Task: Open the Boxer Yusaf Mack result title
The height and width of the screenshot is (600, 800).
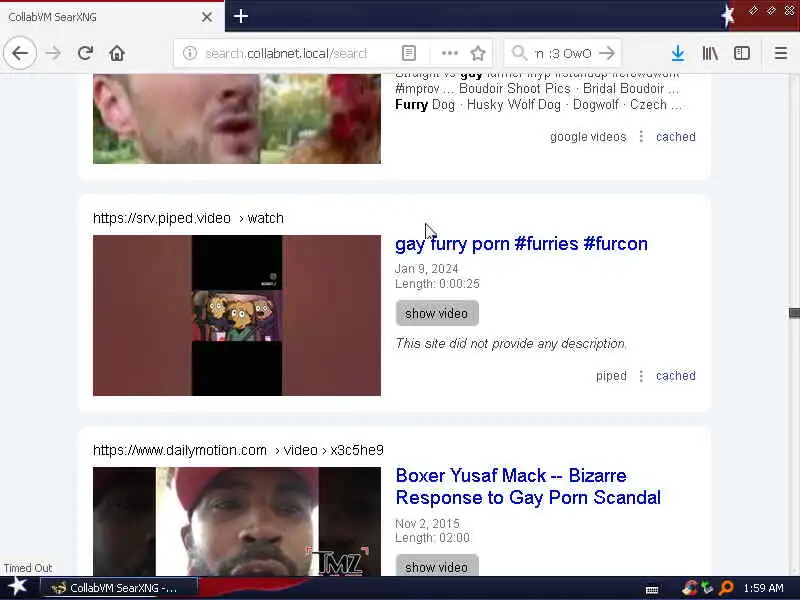Action: [x=528, y=486]
